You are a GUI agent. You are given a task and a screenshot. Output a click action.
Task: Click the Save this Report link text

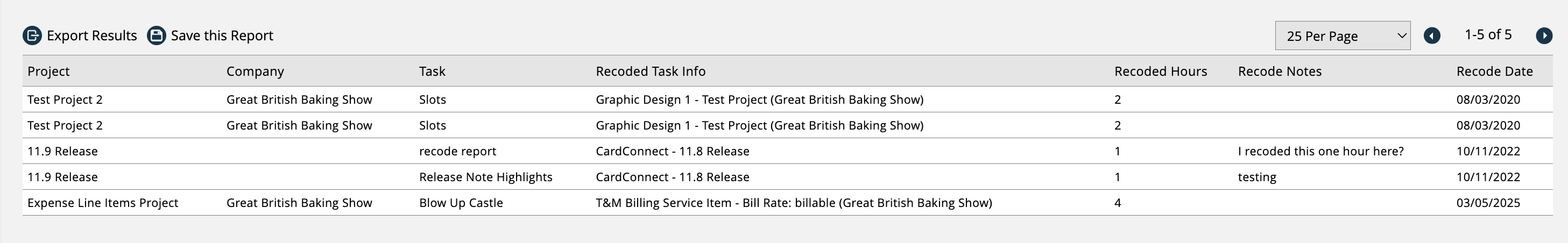click(222, 36)
